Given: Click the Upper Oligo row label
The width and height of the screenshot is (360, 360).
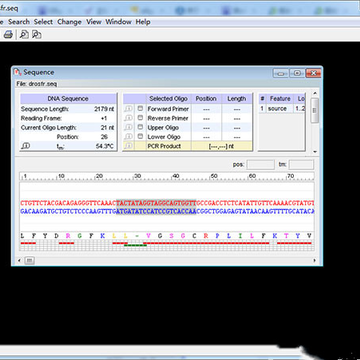Looking at the screenshot, I should tap(163, 127).
